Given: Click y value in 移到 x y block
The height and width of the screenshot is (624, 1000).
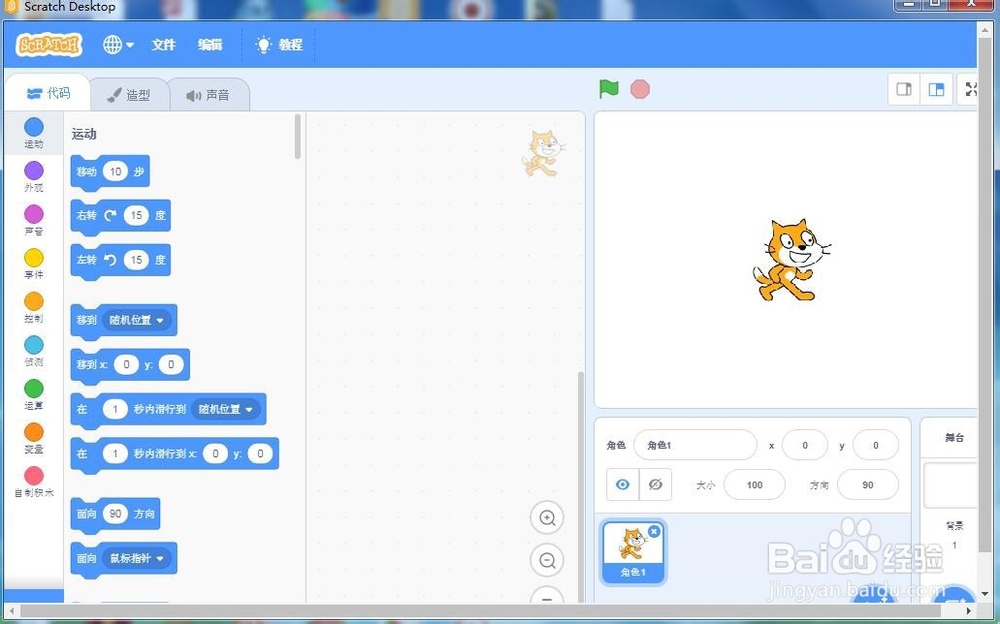Looking at the screenshot, I should (x=171, y=364).
